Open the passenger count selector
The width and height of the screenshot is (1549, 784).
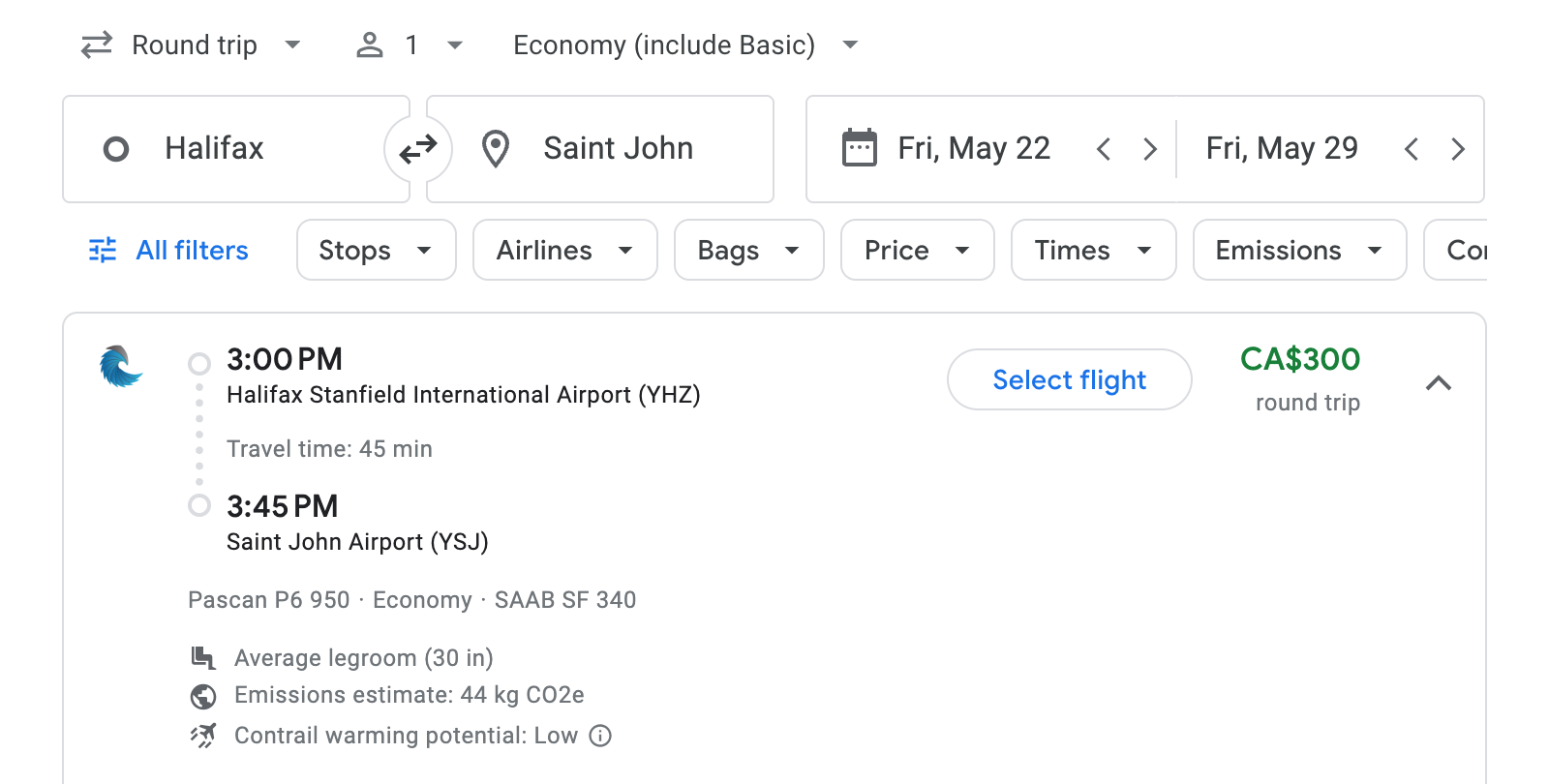coord(408,45)
